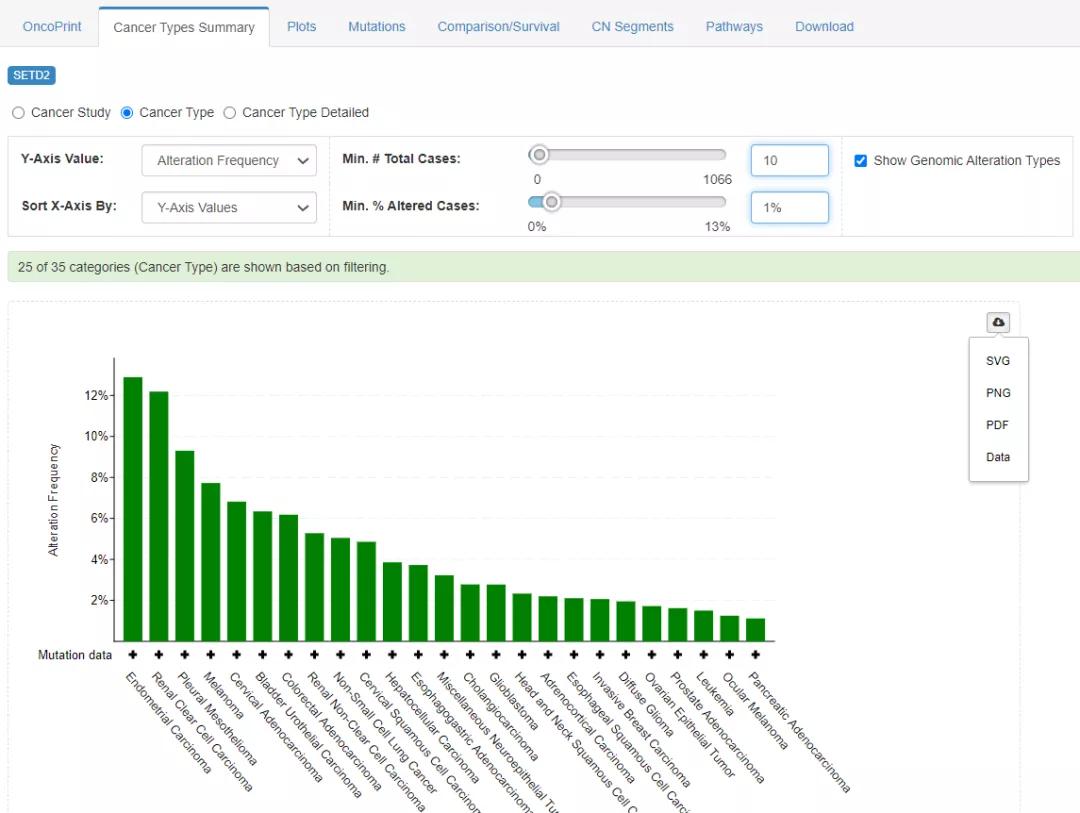Uncheck Show Genomic Alteration Types
Image resolution: width=1080 pixels, height=813 pixels.
tap(860, 161)
